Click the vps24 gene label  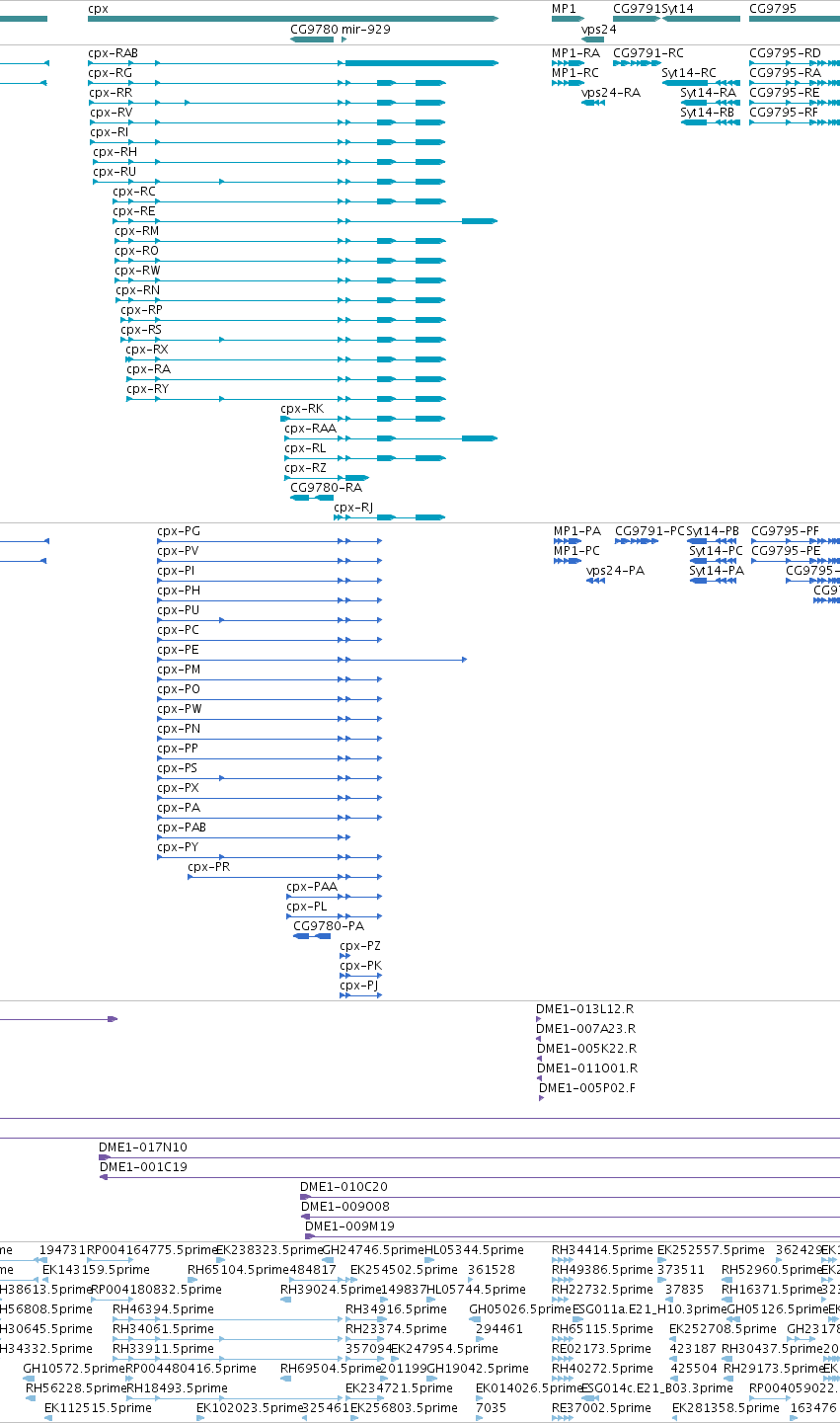[x=598, y=30]
